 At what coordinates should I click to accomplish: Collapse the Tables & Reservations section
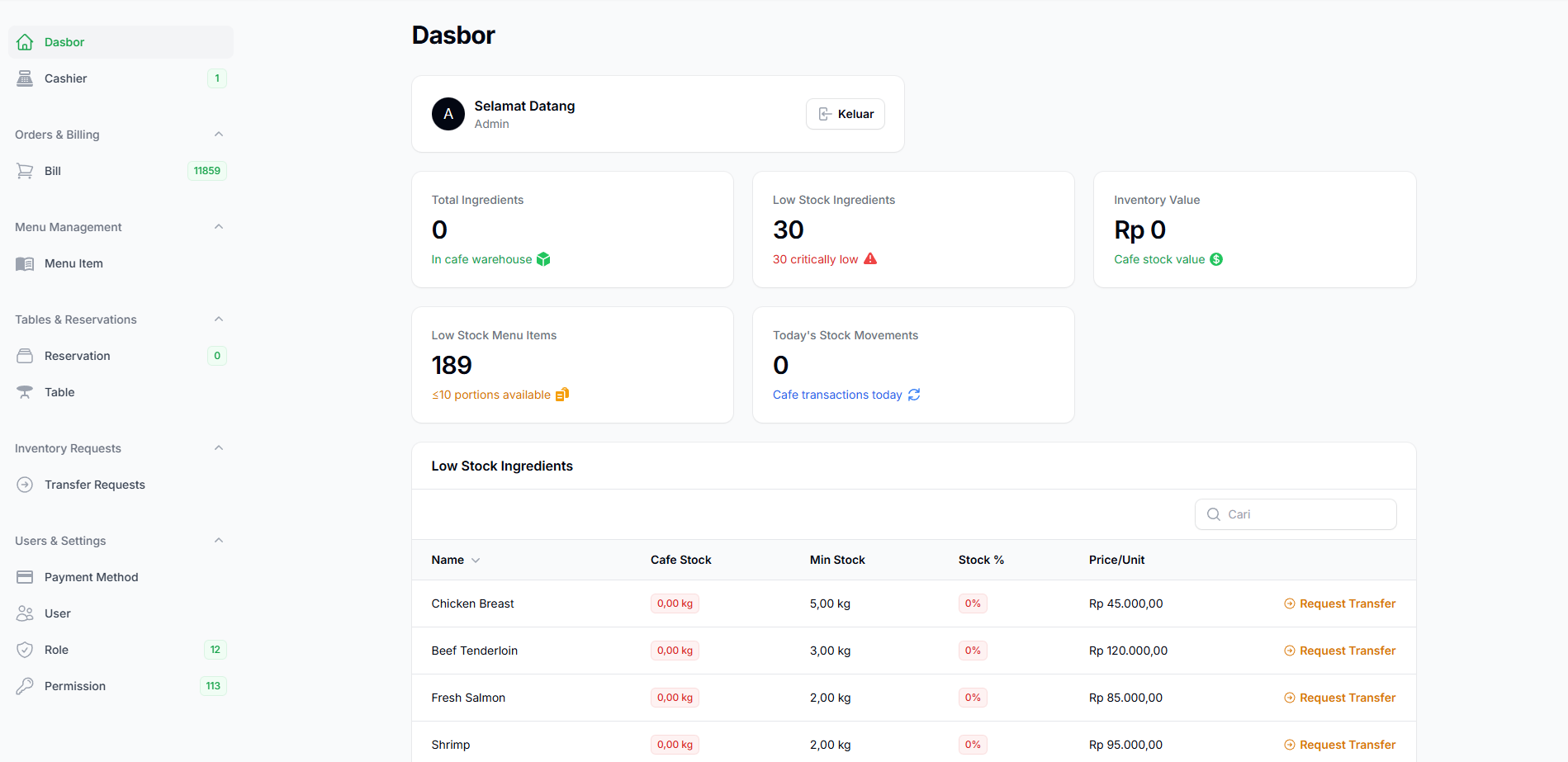(219, 319)
